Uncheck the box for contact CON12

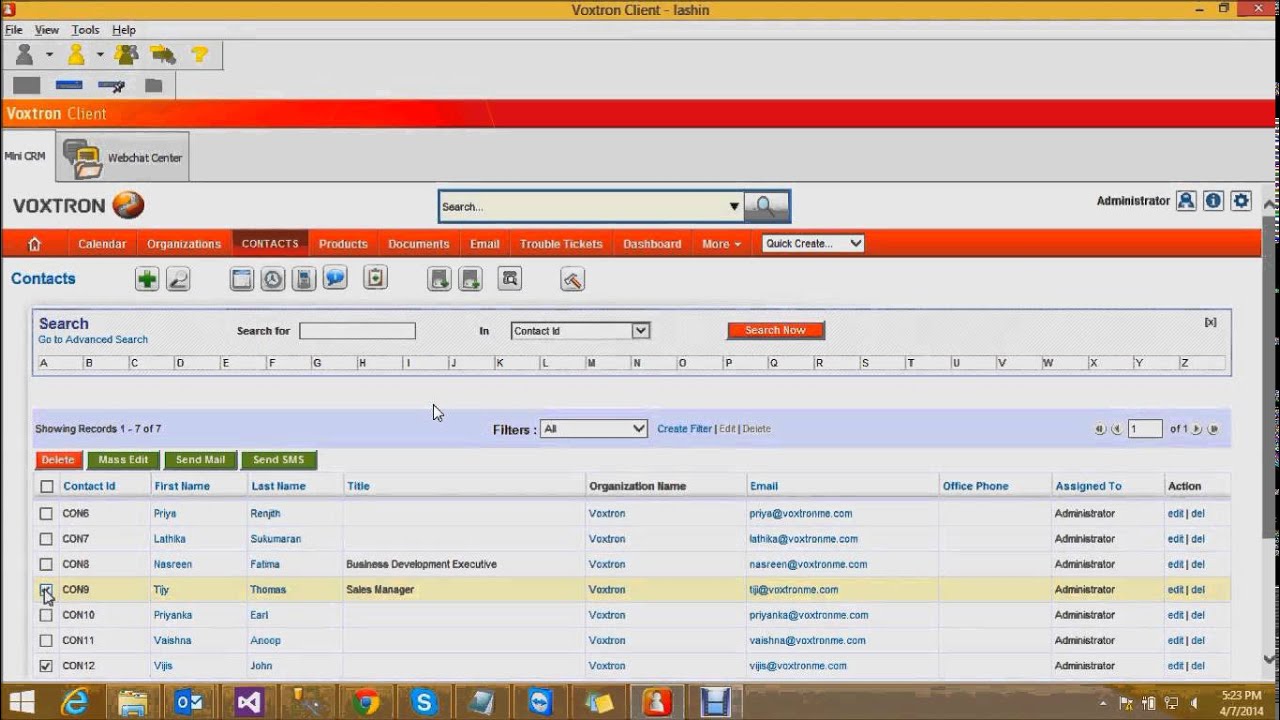46,666
